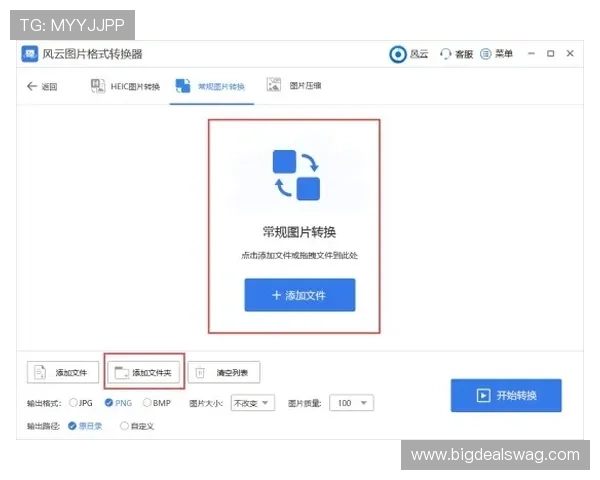Clear the list with 清空列表
600x480 pixels.
pos(224,372)
